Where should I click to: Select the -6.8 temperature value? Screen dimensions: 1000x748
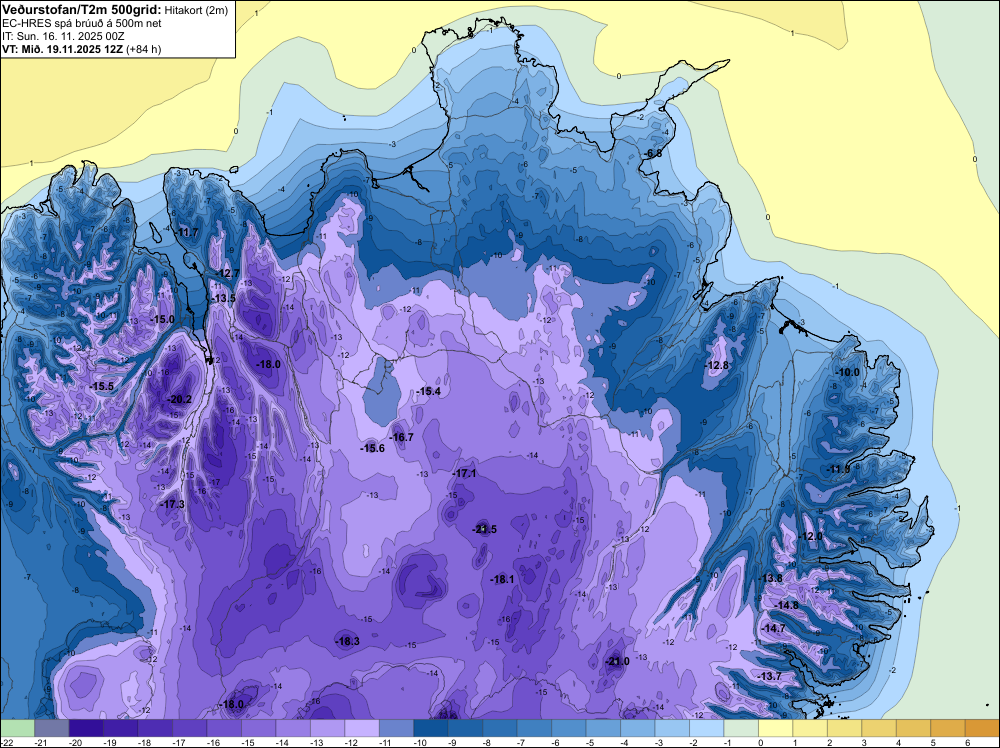pyautogui.click(x=652, y=153)
